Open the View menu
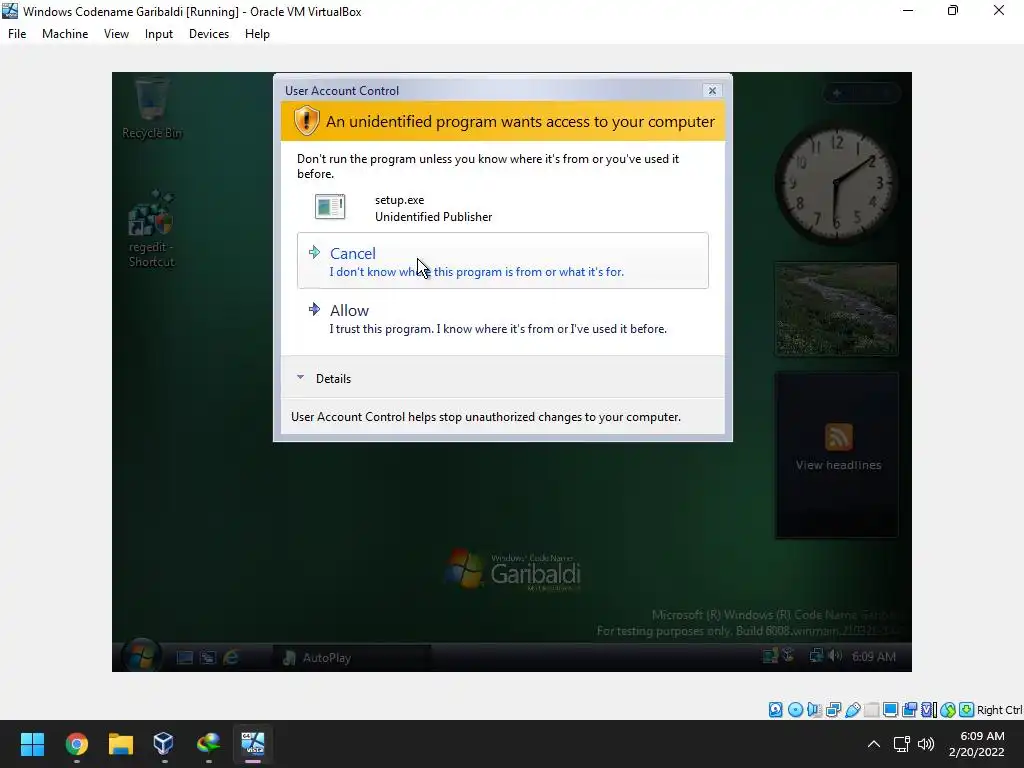This screenshot has width=1024, height=768. 116,34
